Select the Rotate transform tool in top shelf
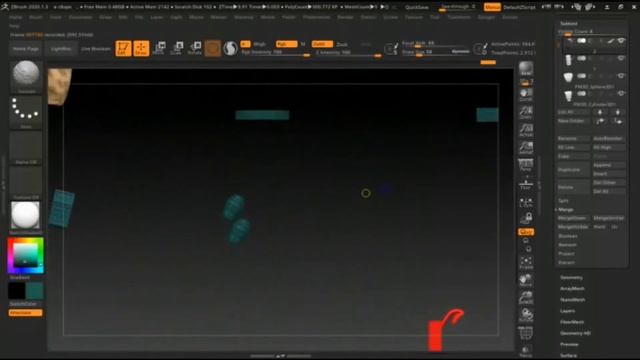This screenshot has width=640, height=360. [195, 49]
